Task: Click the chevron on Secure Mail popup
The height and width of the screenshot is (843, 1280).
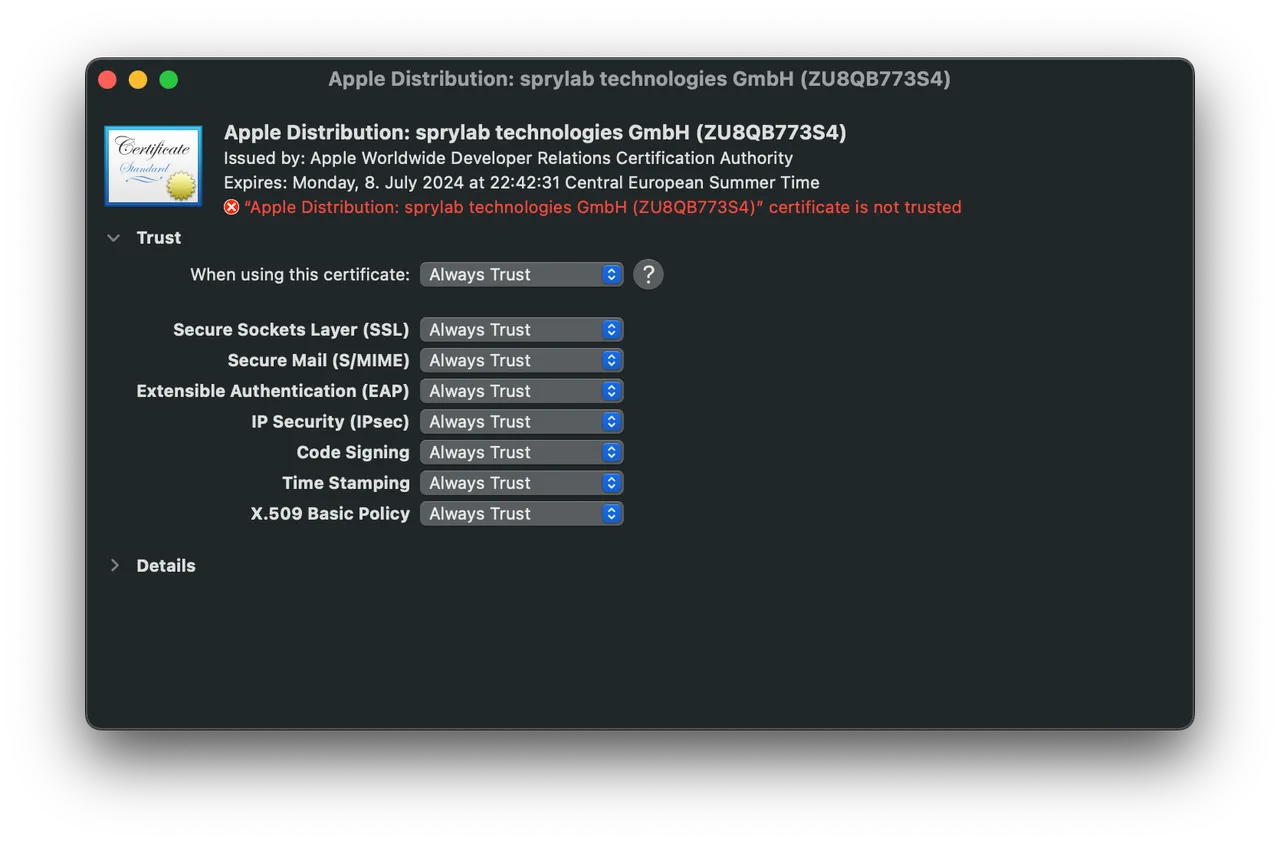Action: click(612, 360)
